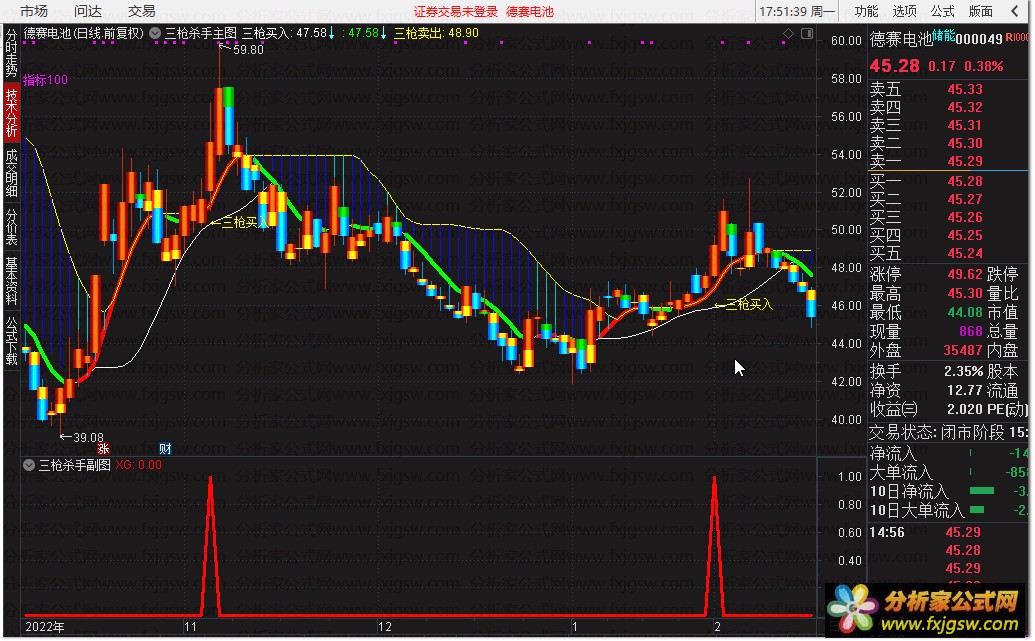1035x641 pixels.
Task: Click the 60.00 price axis label
Action: click(x=846, y=41)
